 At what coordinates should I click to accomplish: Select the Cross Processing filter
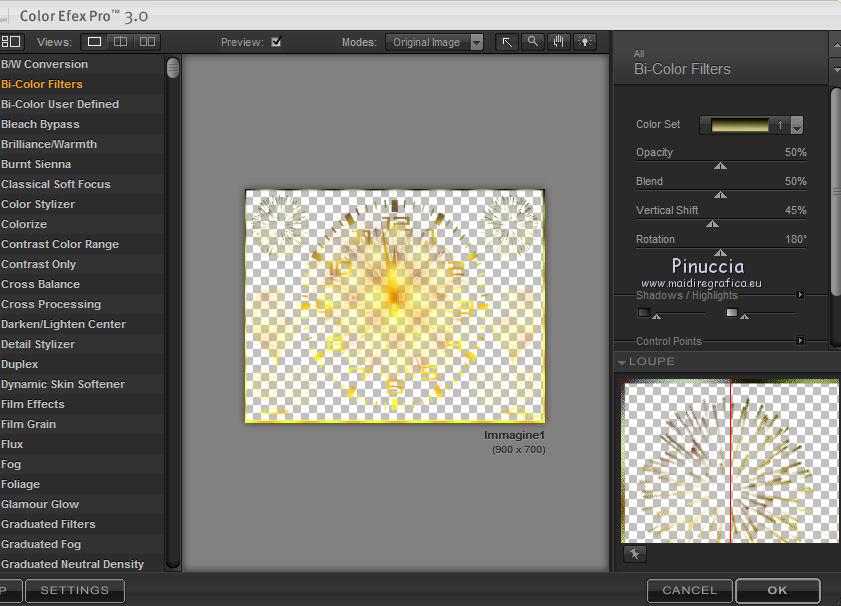pos(51,304)
